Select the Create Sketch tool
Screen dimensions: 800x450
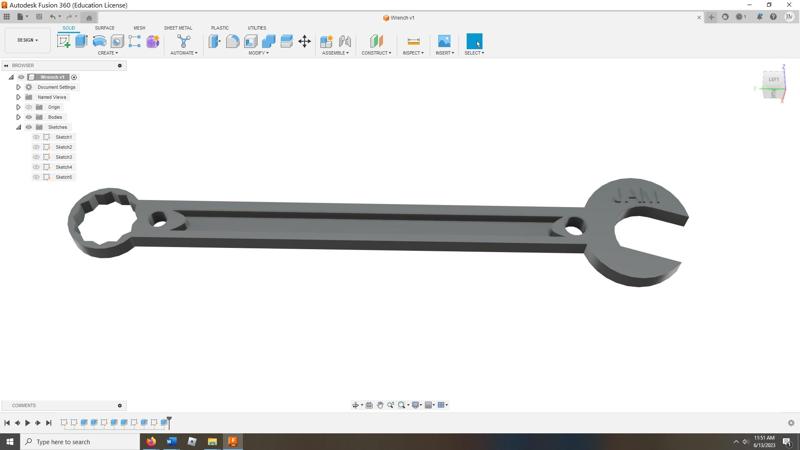click(x=64, y=41)
